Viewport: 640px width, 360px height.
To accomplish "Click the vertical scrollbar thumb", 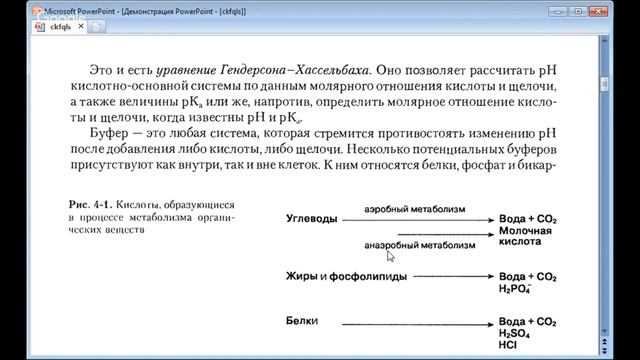I will point(604,84).
